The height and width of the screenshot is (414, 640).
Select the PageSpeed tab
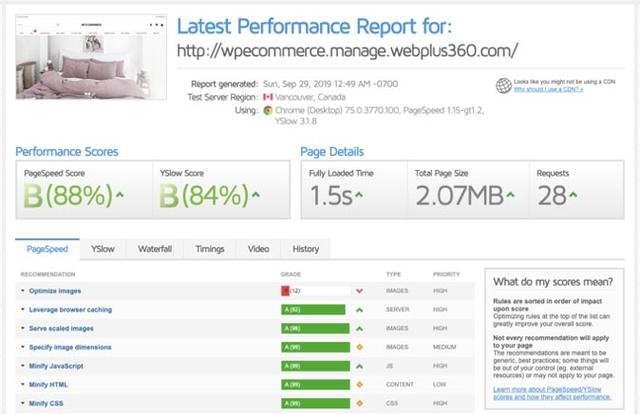pyautogui.click(x=47, y=249)
